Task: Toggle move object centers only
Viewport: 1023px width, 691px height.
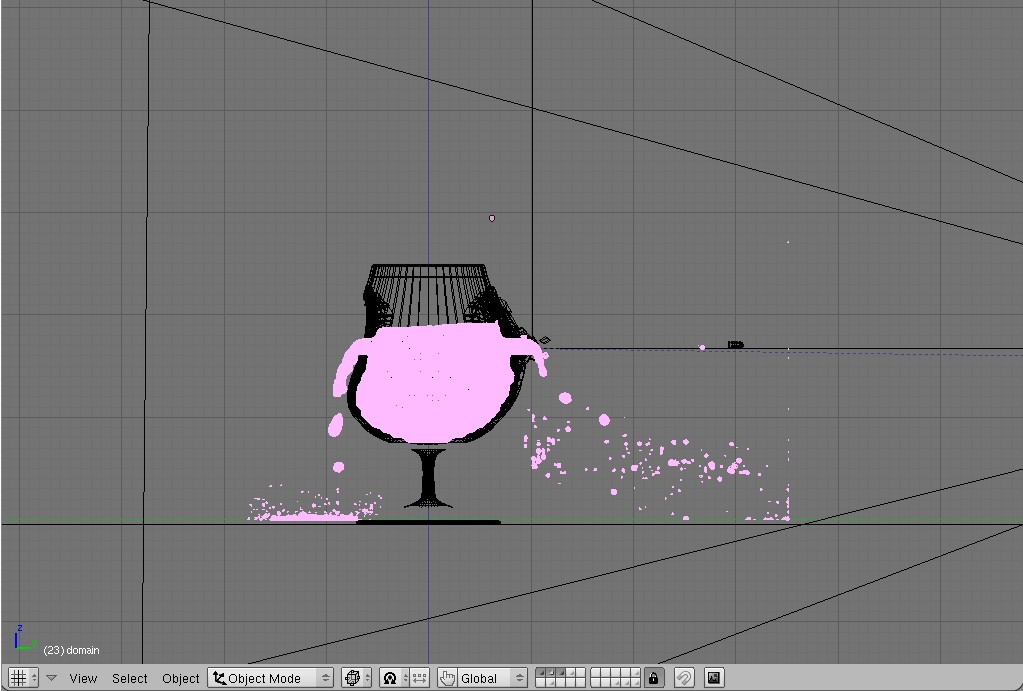Action: point(420,678)
